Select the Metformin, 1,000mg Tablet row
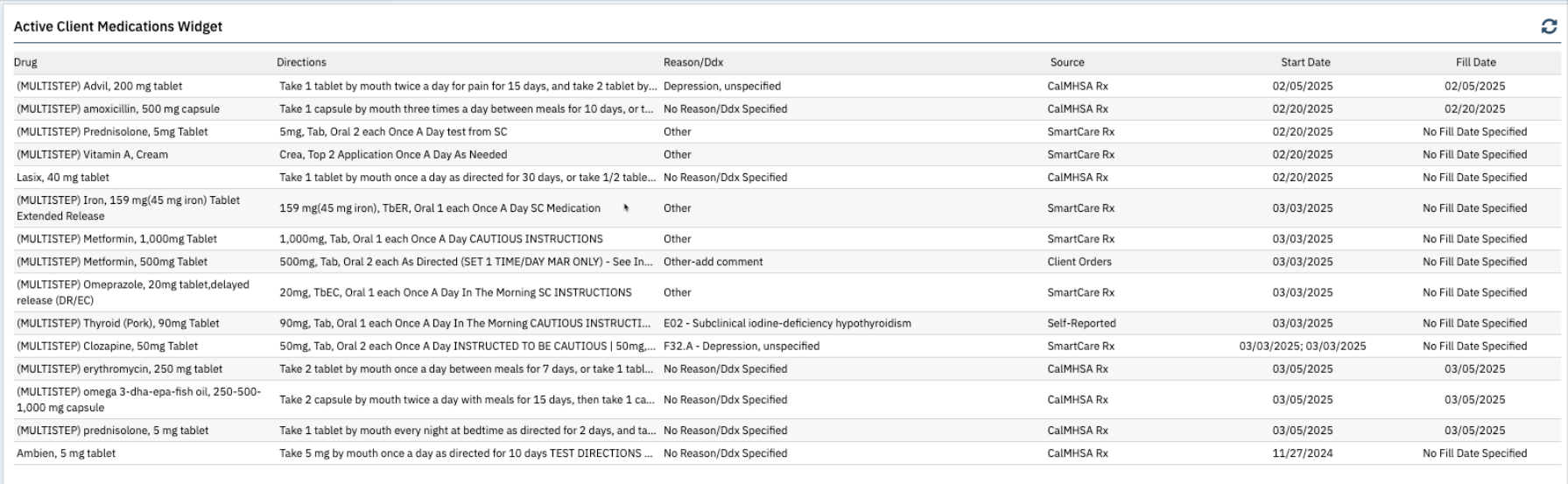This screenshot has width=1568, height=484. pos(116,238)
